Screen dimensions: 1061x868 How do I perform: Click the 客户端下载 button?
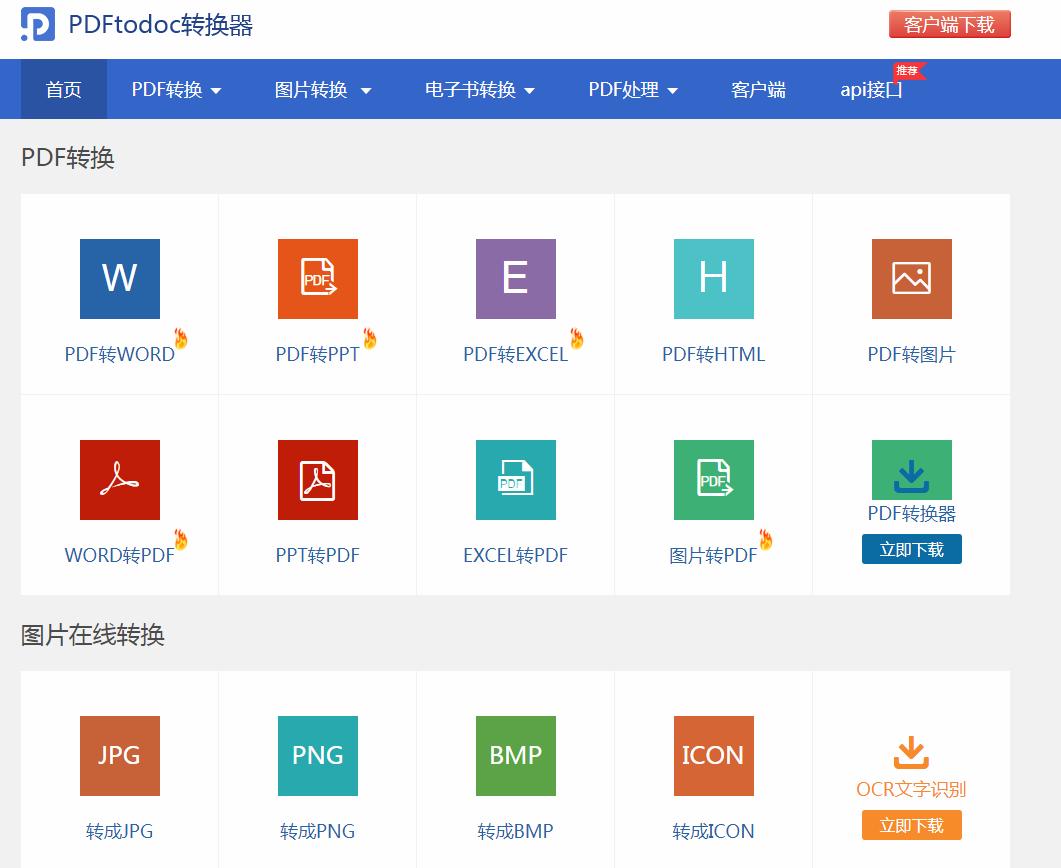pos(948,24)
